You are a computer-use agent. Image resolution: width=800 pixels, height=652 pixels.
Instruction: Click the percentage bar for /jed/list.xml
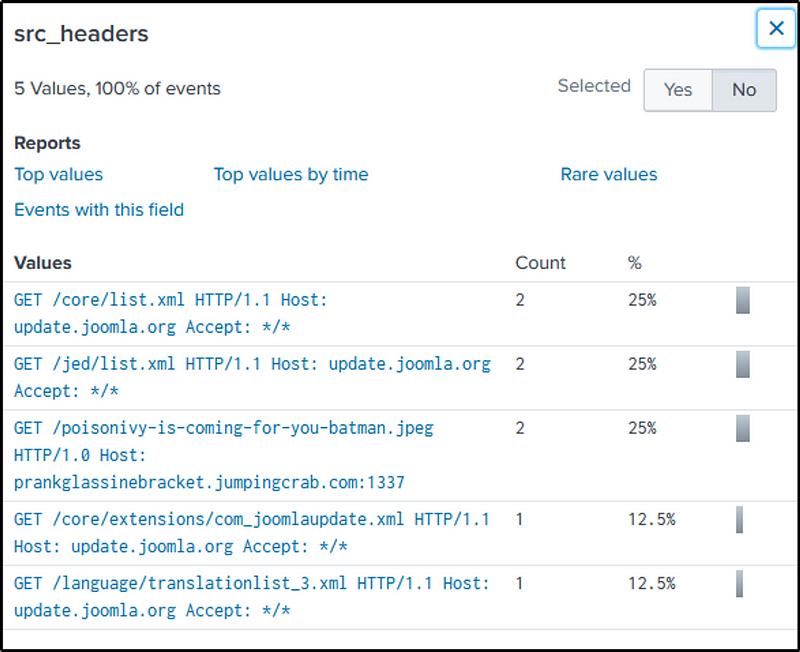pos(742,364)
